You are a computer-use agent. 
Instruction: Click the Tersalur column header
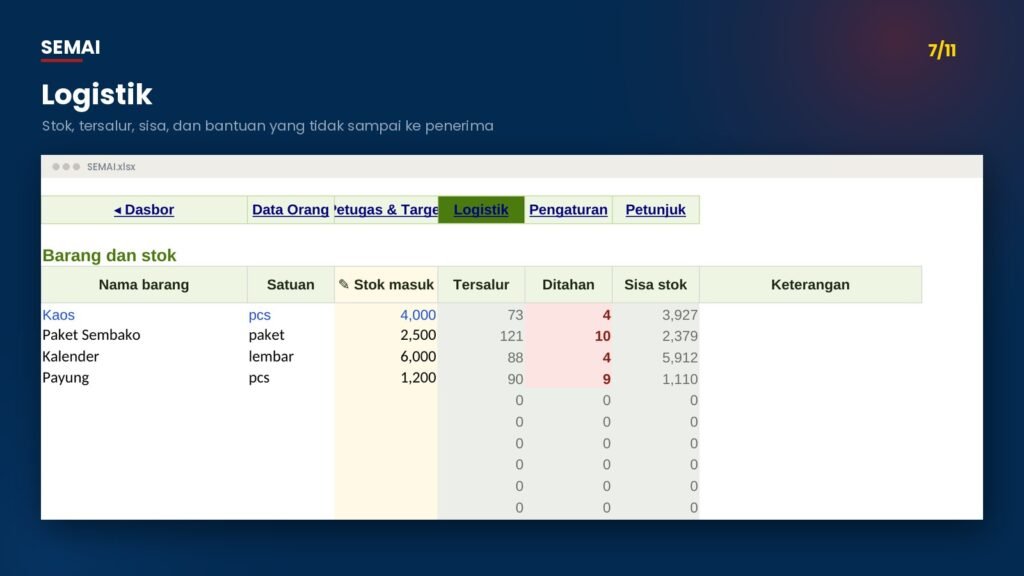[481, 284]
